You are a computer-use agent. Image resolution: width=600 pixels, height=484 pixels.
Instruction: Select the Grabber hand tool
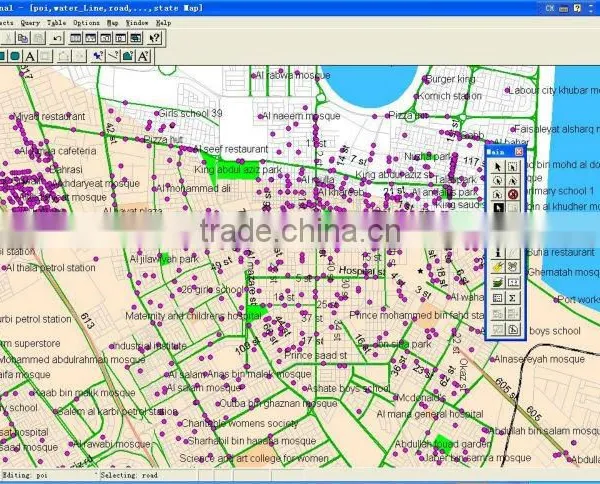(x=513, y=267)
